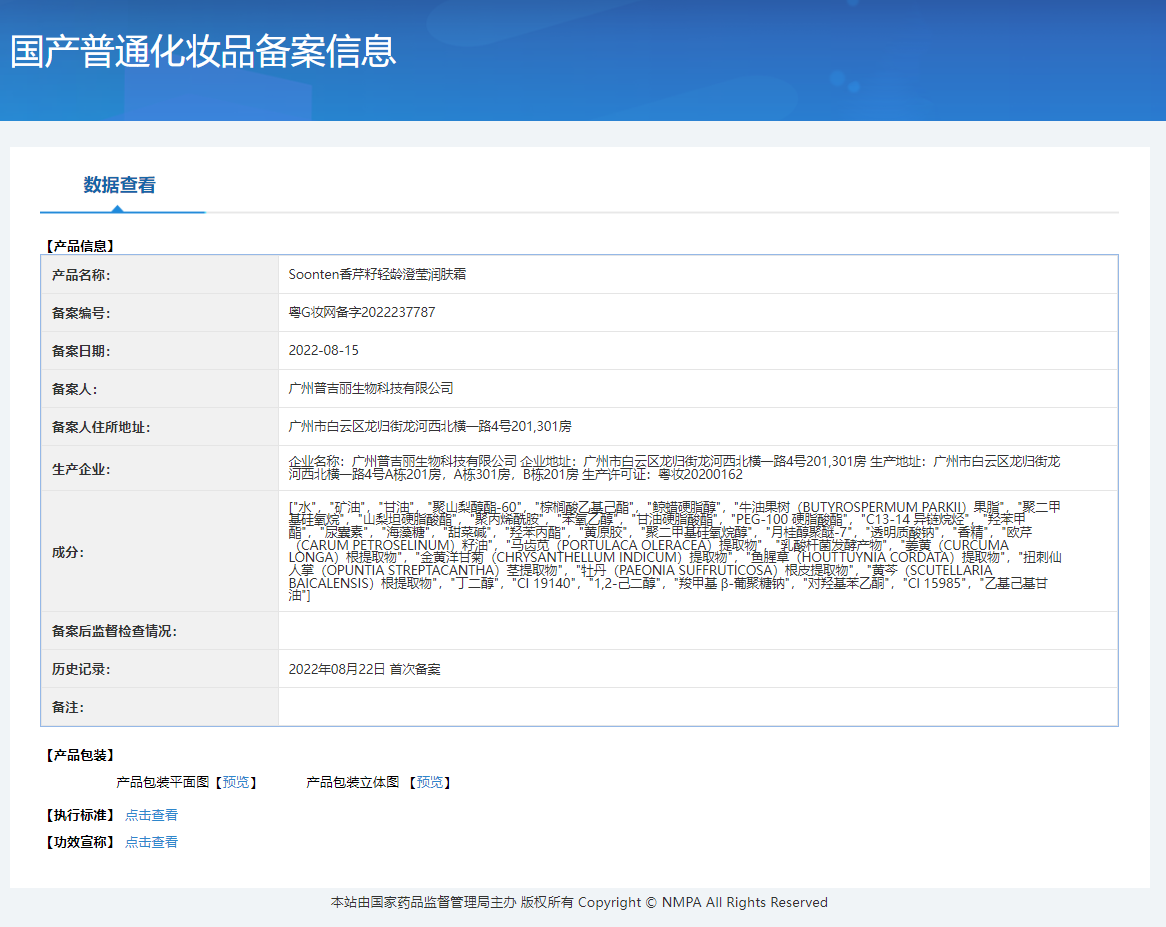Image resolution: width=1166 pixels, height=927 pixels.
Task: Click the 【产品包装】 section heading
Action: (x=80, y=755)
